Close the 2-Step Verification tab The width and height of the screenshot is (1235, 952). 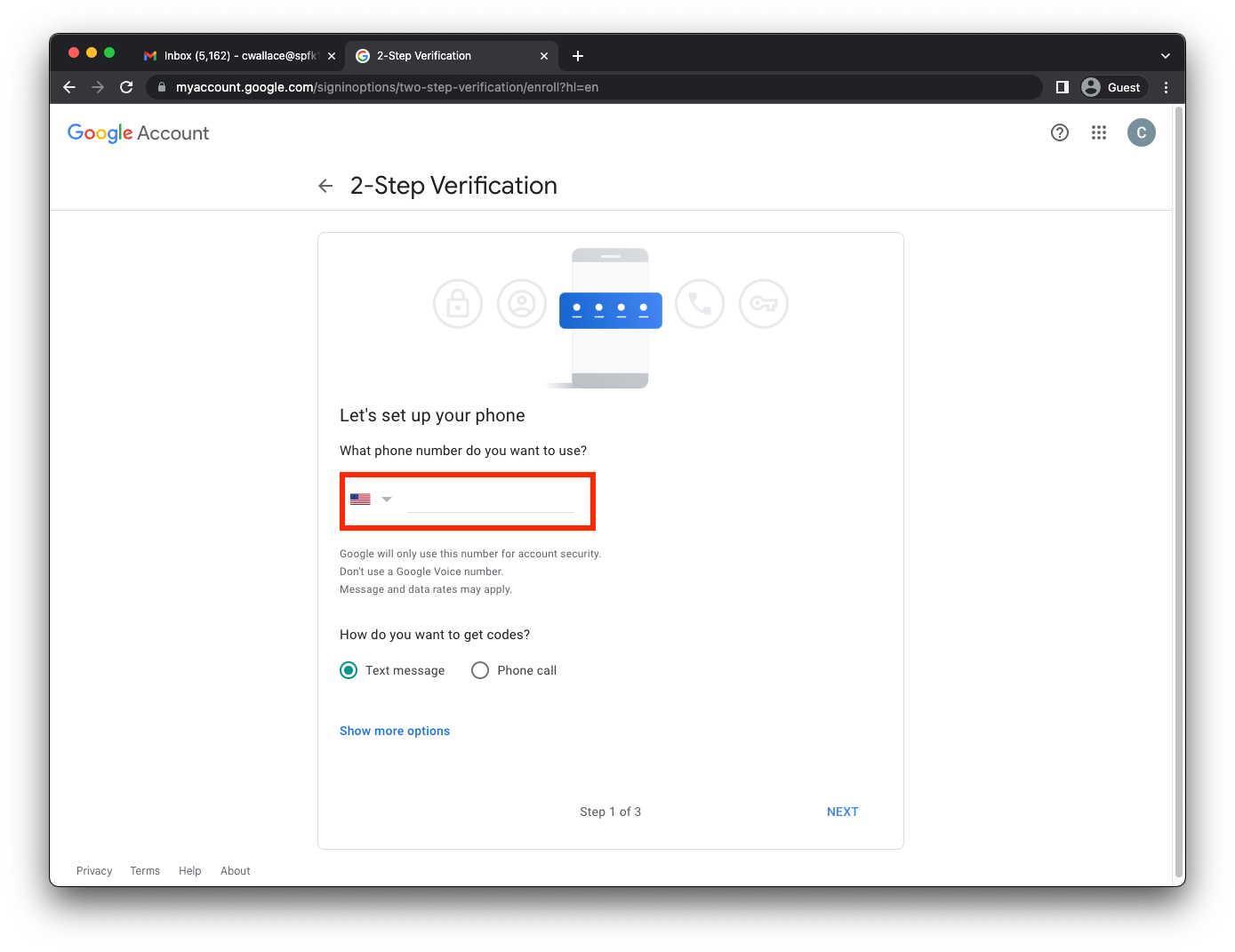click(544, 56)
